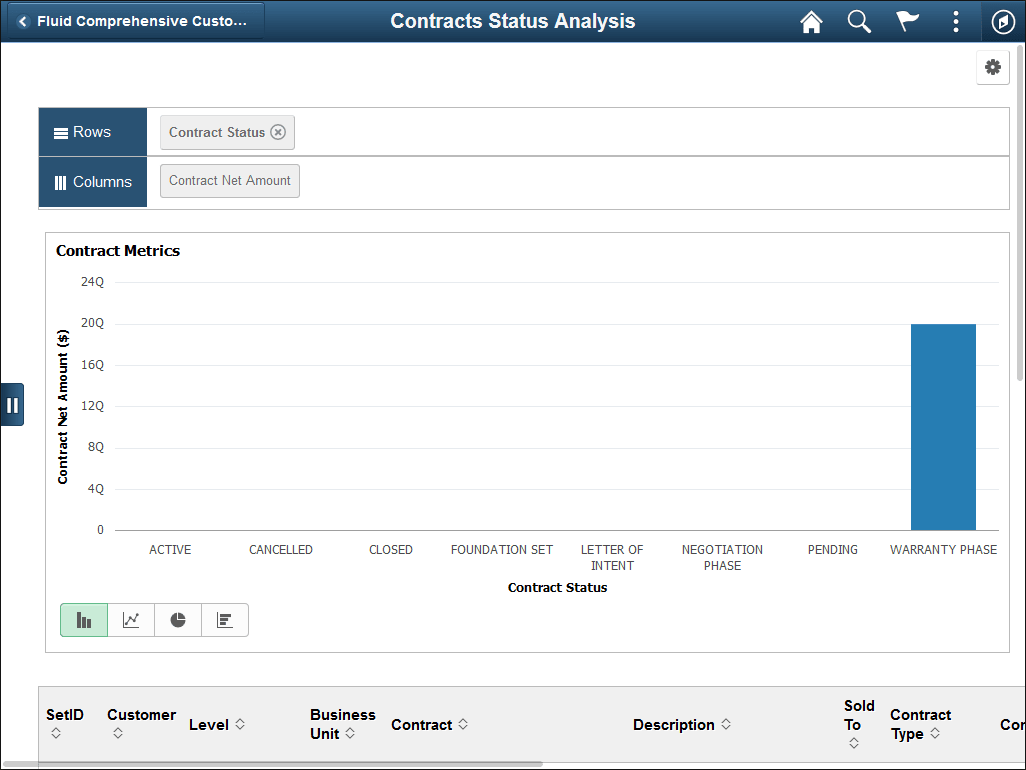Open the Actions List menu
Screen dimensions: 1026x770
pyautogui.click(x=955, y=21)
